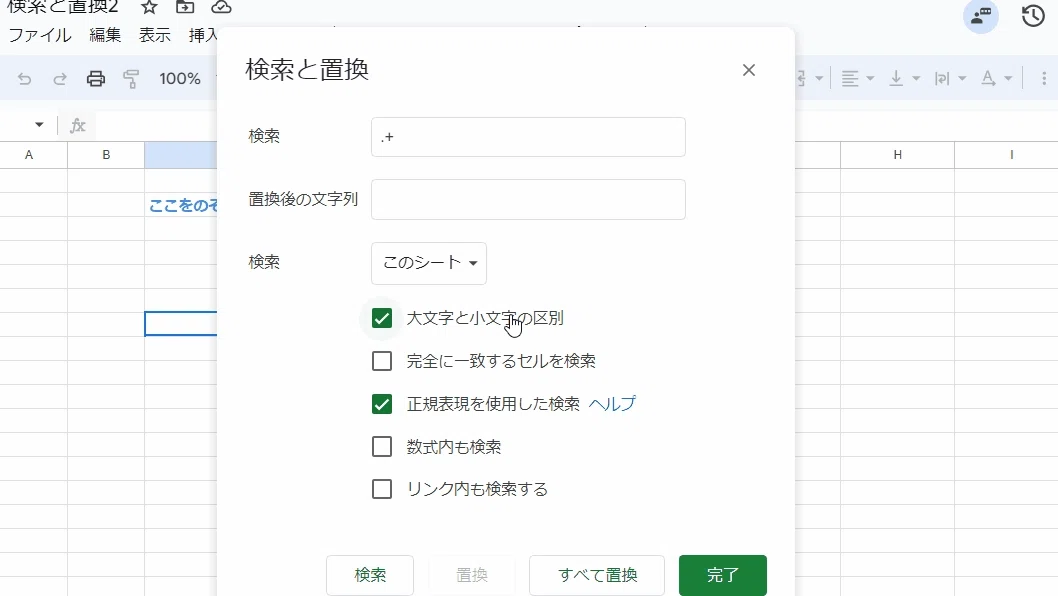
Task: Open the 編集 menu
Action: click(105, 35)
